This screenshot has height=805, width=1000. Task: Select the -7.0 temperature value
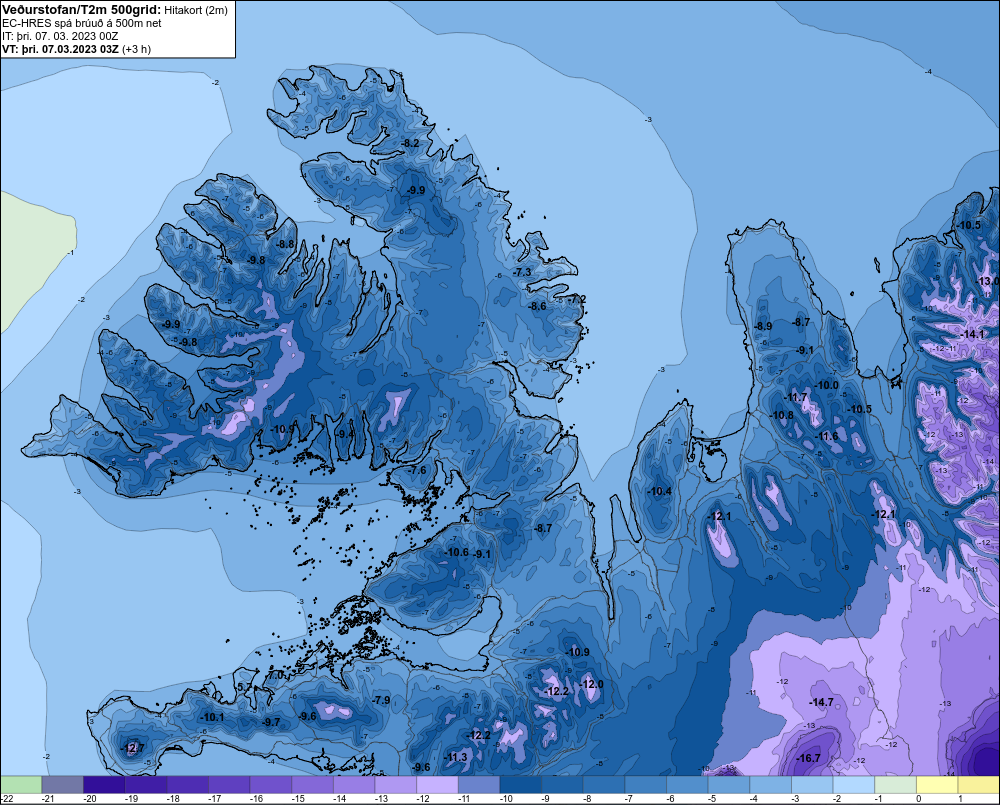point(275,675)
